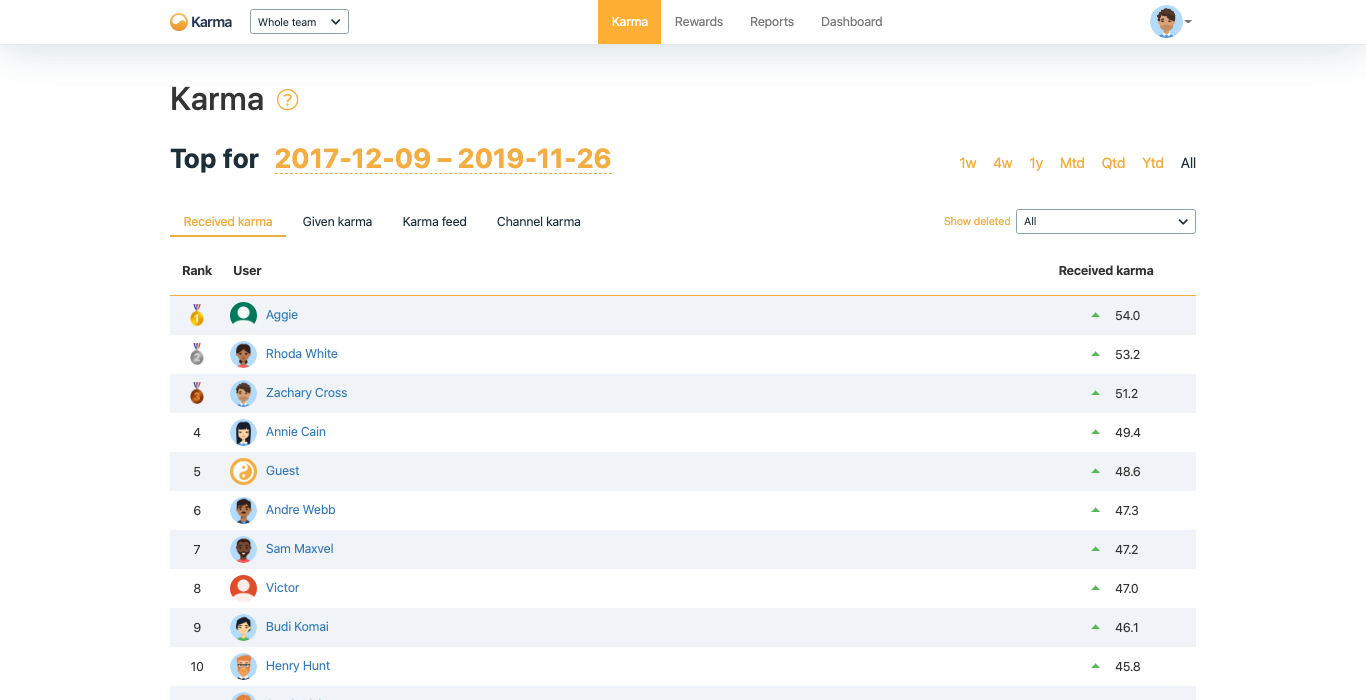This screenshot has height=700, width=1366.
Task: Click the 51.2 karma value
Action: click(x=1127, y=393)
